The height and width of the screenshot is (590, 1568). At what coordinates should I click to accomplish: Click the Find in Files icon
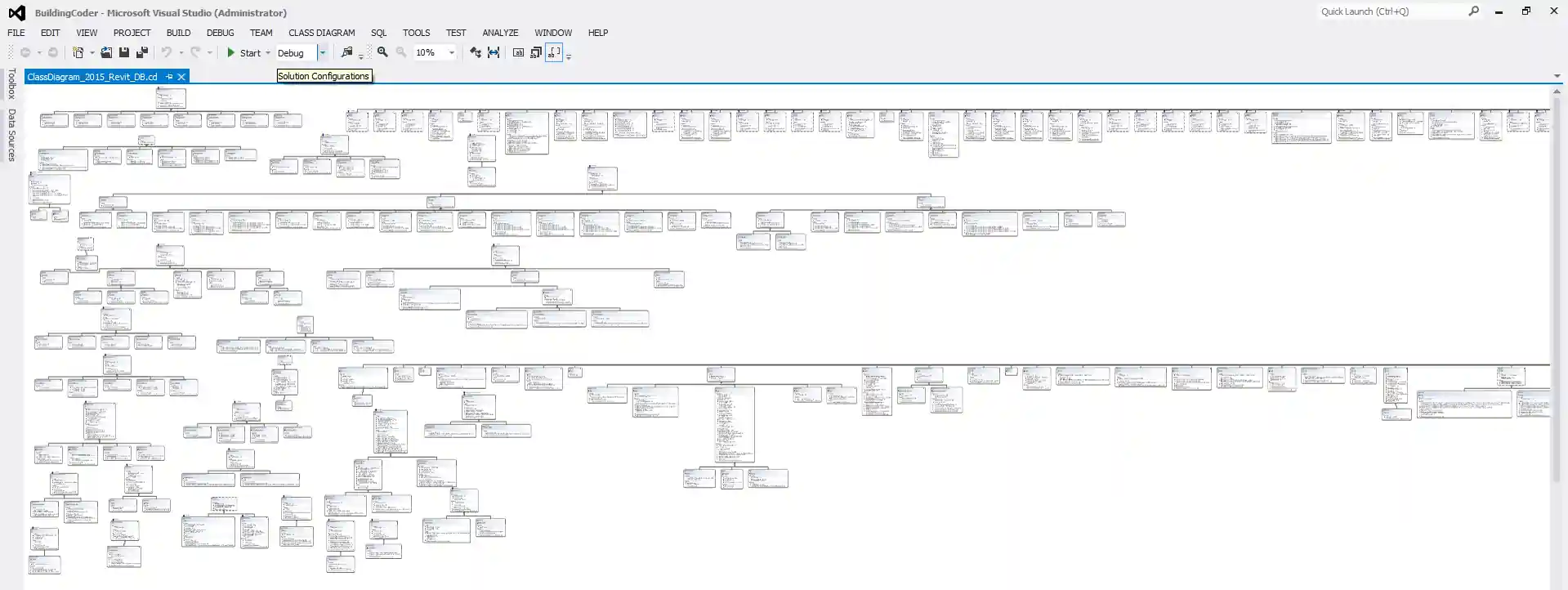[x=346, y=52]
